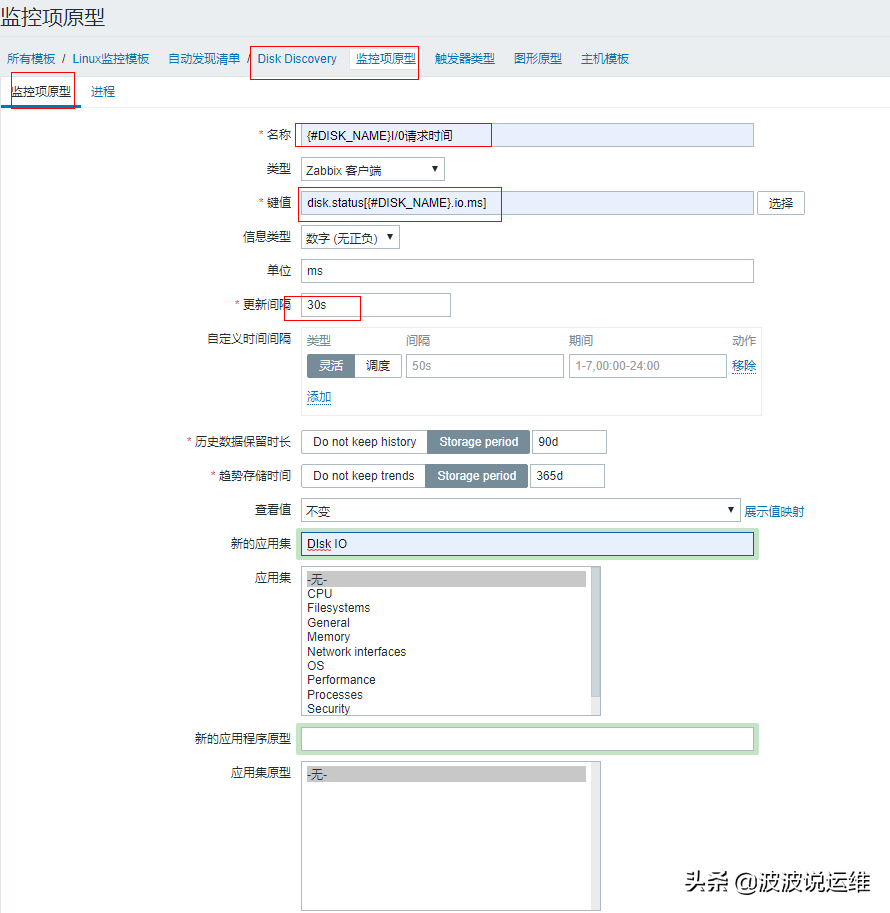The height and width of the screenshot is (913, 890).
Task: Select 监控项原型 in the navigation bar
Action: coord(386,59)
